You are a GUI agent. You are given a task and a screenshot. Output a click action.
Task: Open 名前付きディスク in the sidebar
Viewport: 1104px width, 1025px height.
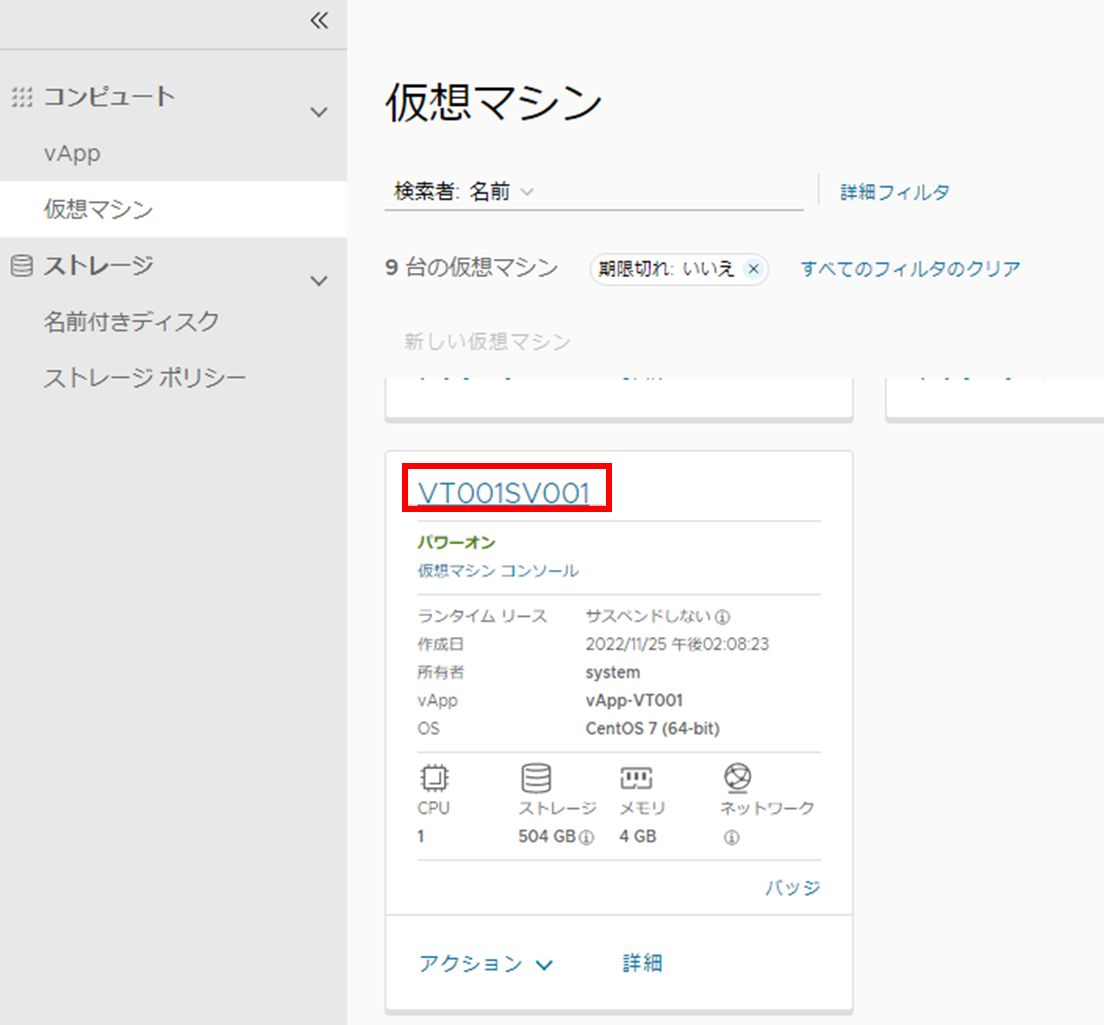tap(132, 322)
